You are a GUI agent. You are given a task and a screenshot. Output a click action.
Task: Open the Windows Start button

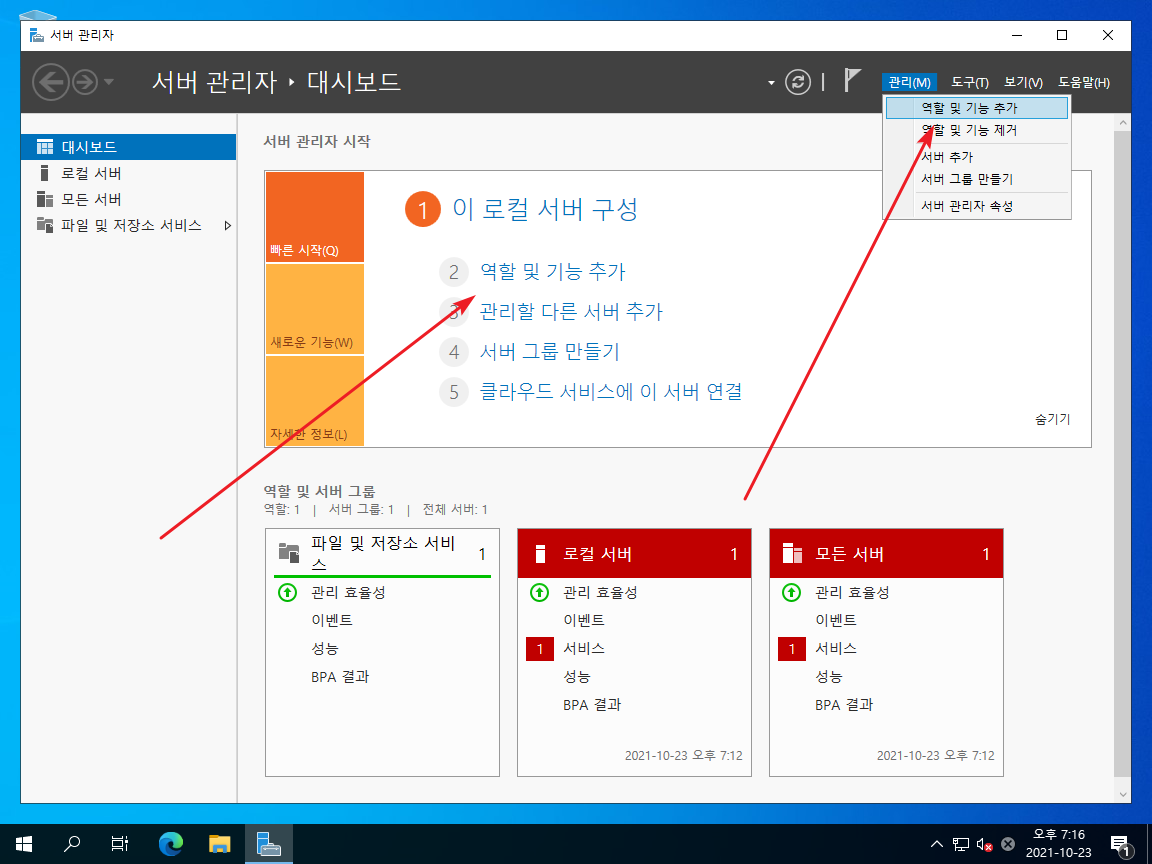tap(24, 843)
